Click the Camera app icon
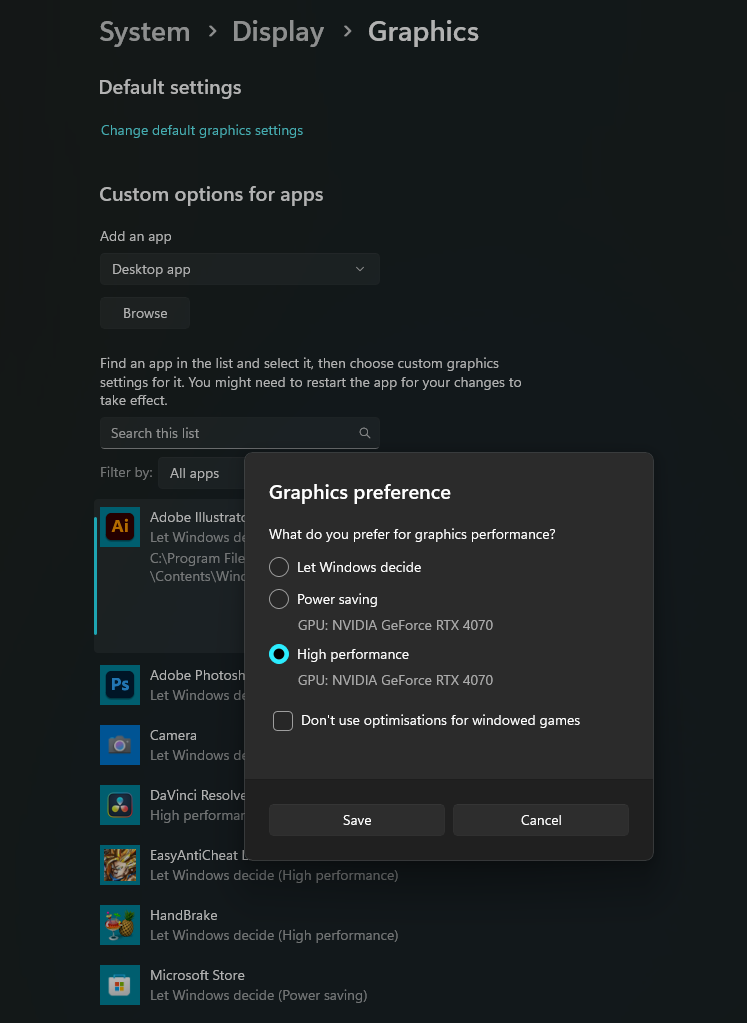The width and height of the screenshot is (747, 1023). (120, 744)
